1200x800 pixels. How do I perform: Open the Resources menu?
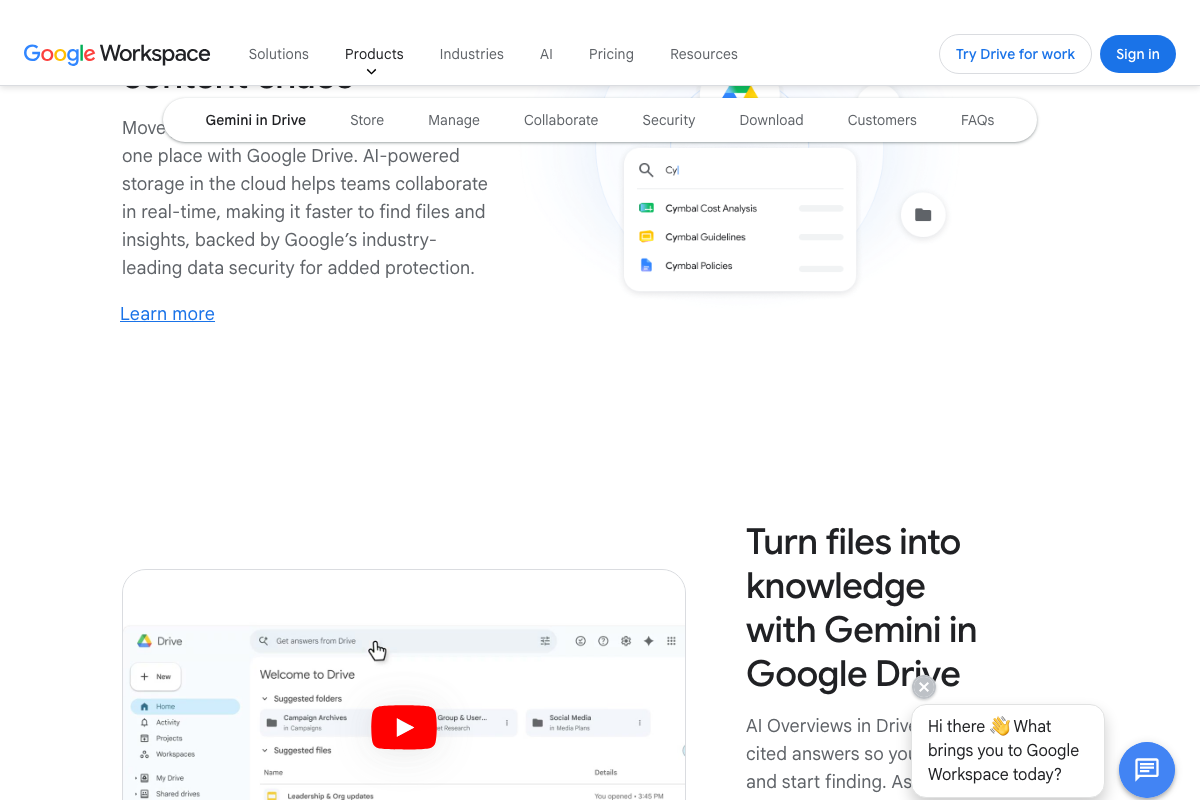(x=704, y=54)
